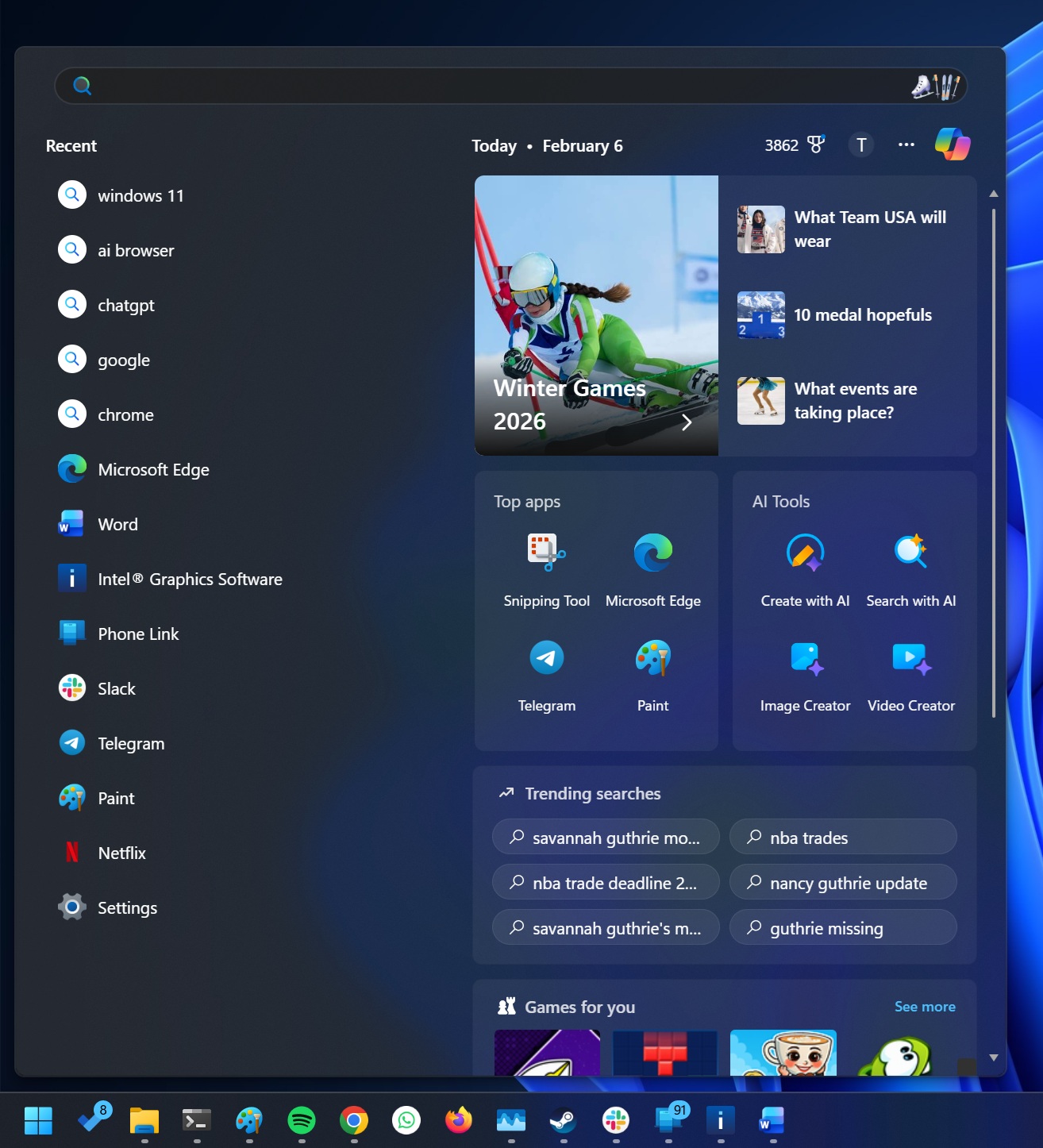See more games for you
This screenshot has width=1043, height=1148.
(x=925, y=1006)
